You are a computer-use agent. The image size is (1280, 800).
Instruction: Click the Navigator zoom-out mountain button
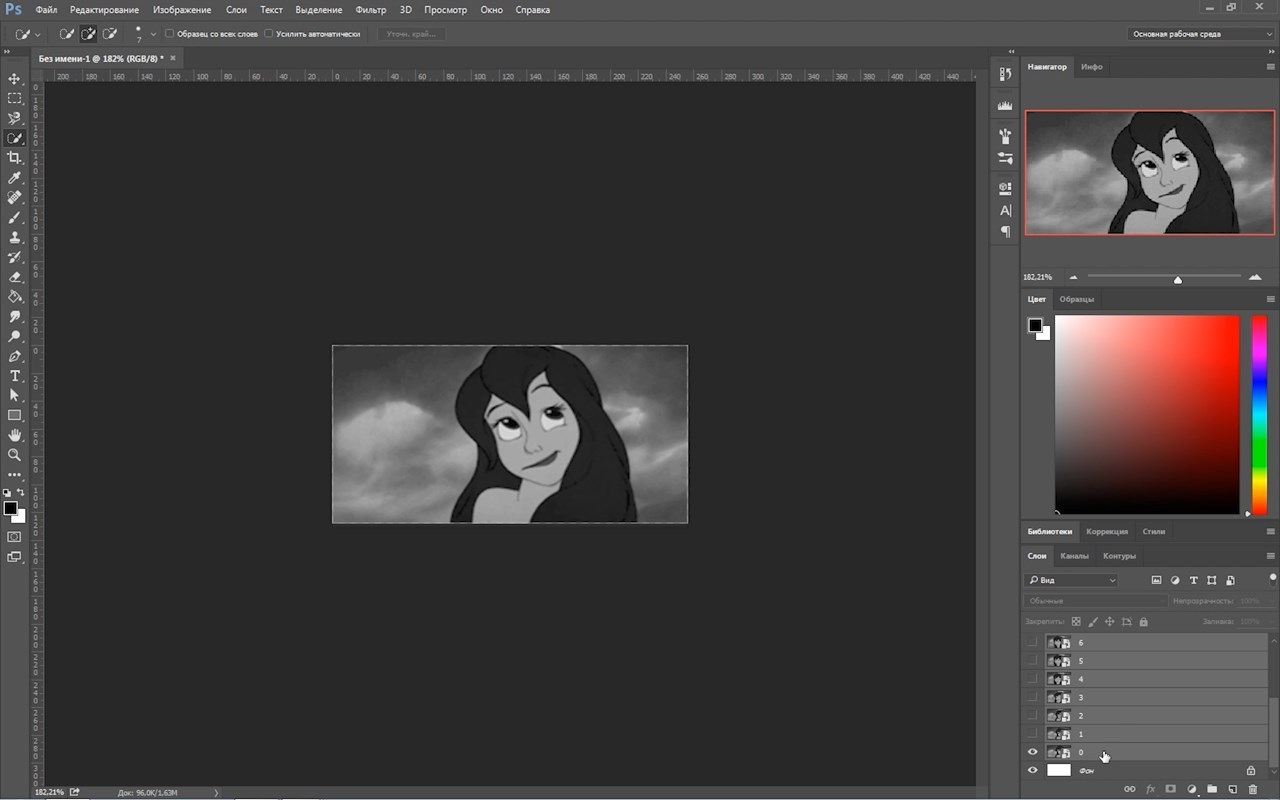coord(1074,277)
